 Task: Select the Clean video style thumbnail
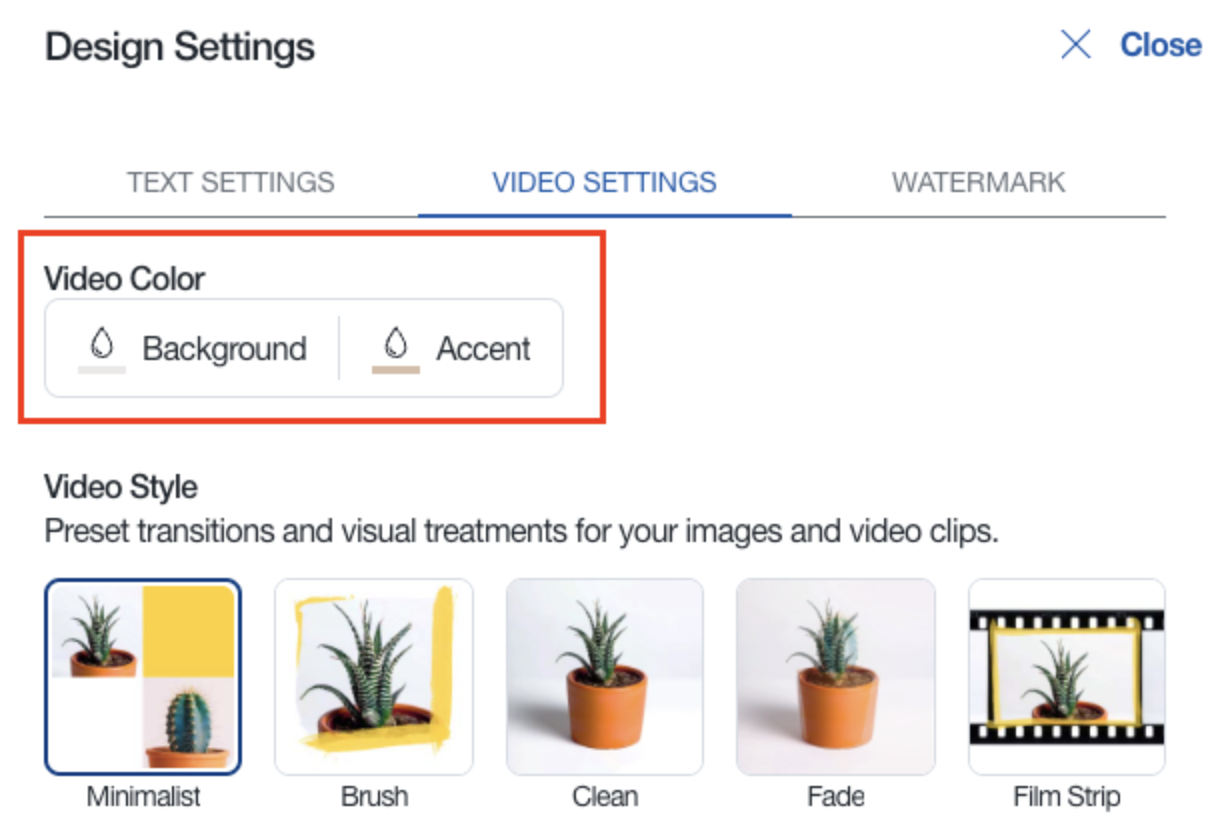(605, 676)
